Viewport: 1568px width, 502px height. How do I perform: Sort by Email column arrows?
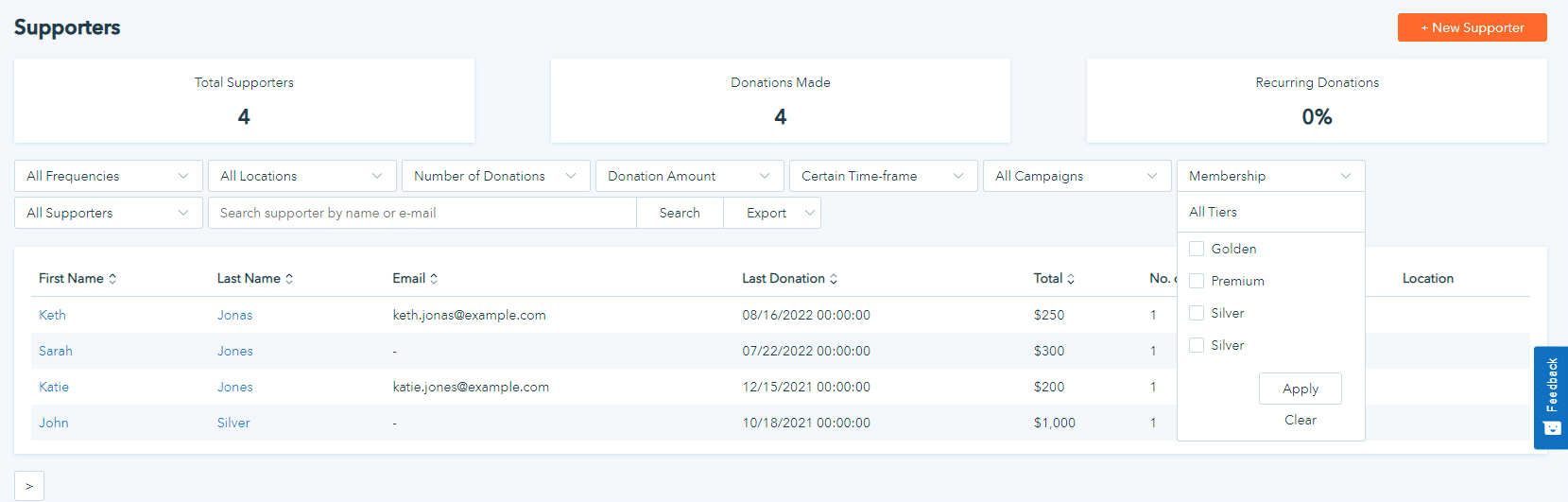[x=434, y=279]
